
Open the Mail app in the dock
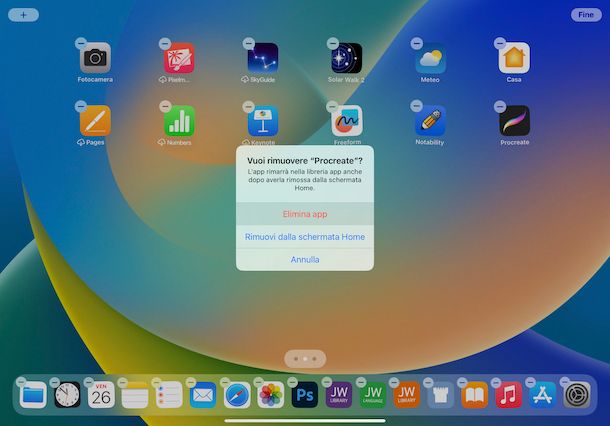(x=203, y=395)
